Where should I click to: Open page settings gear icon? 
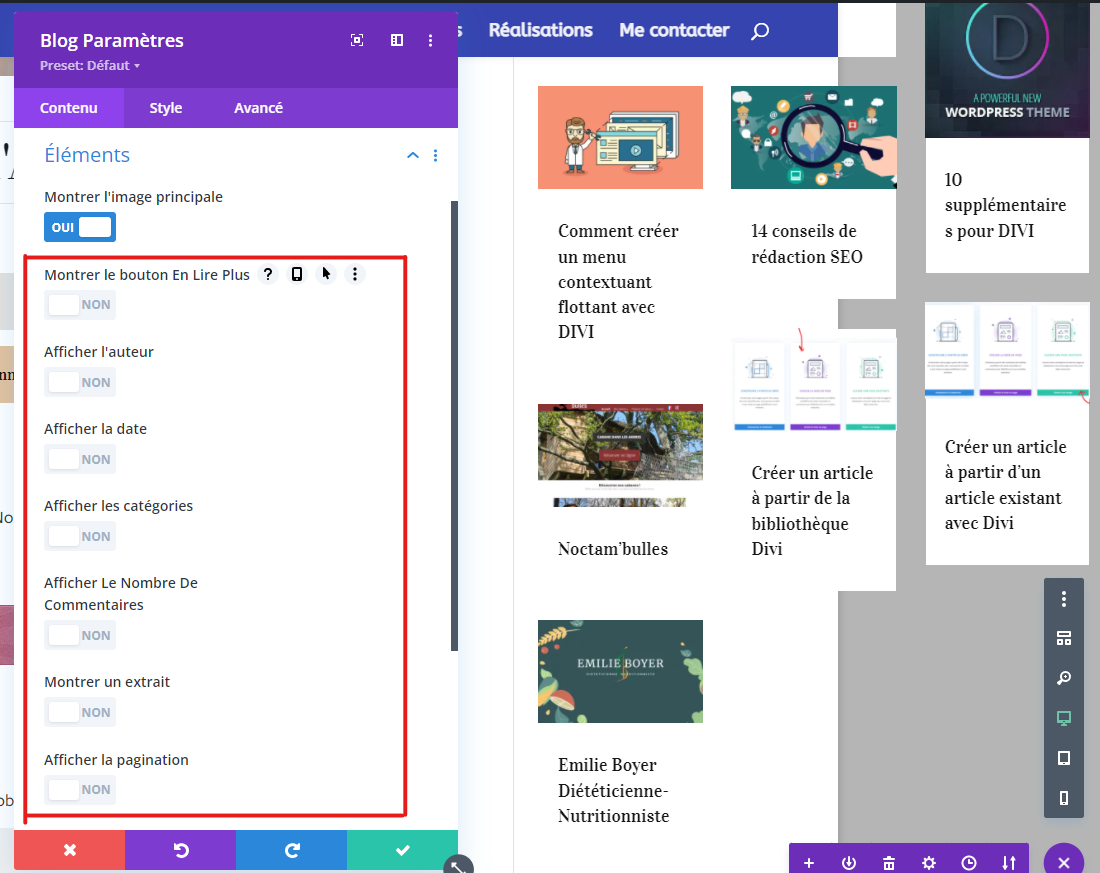tap(929, 863)
